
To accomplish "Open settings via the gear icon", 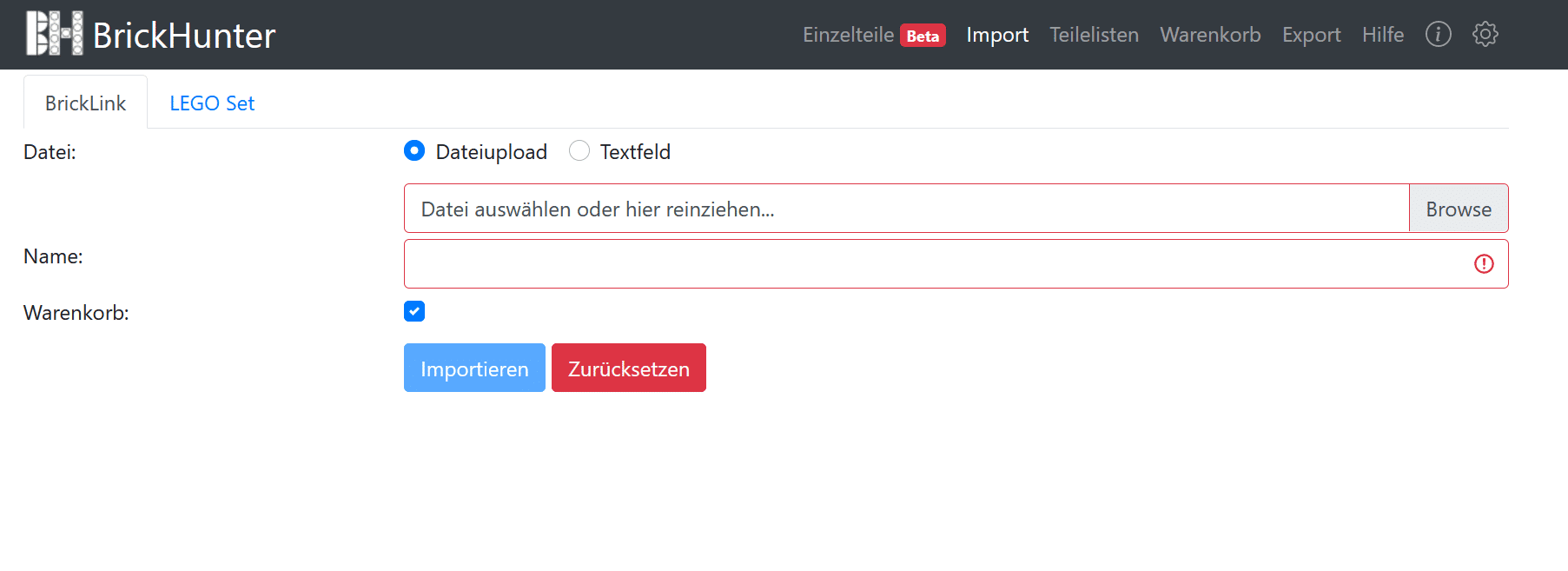I will click(1485, 34).
